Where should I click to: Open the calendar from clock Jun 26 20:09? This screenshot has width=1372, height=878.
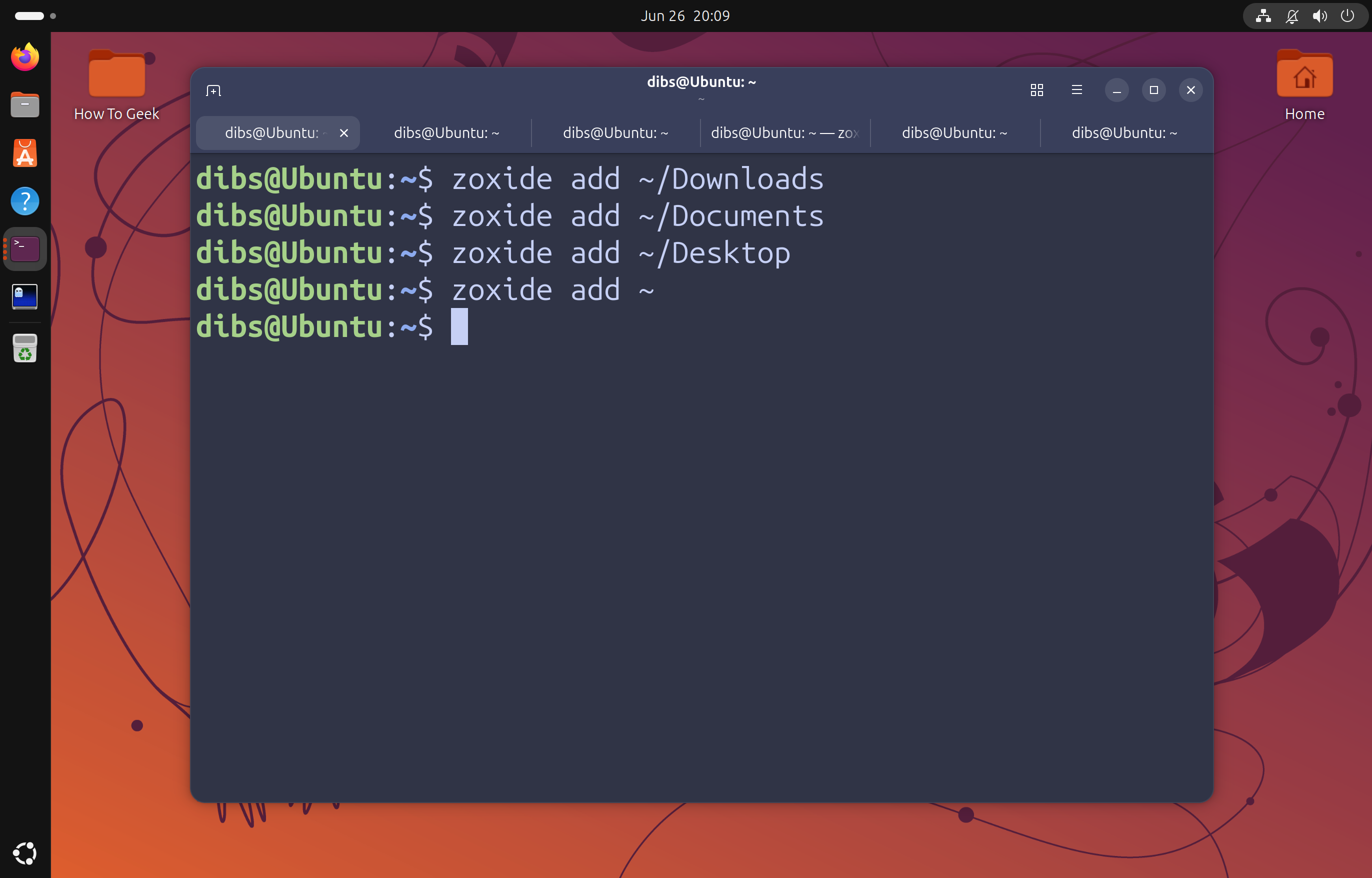pyautogui.click(x=685, y=16)
